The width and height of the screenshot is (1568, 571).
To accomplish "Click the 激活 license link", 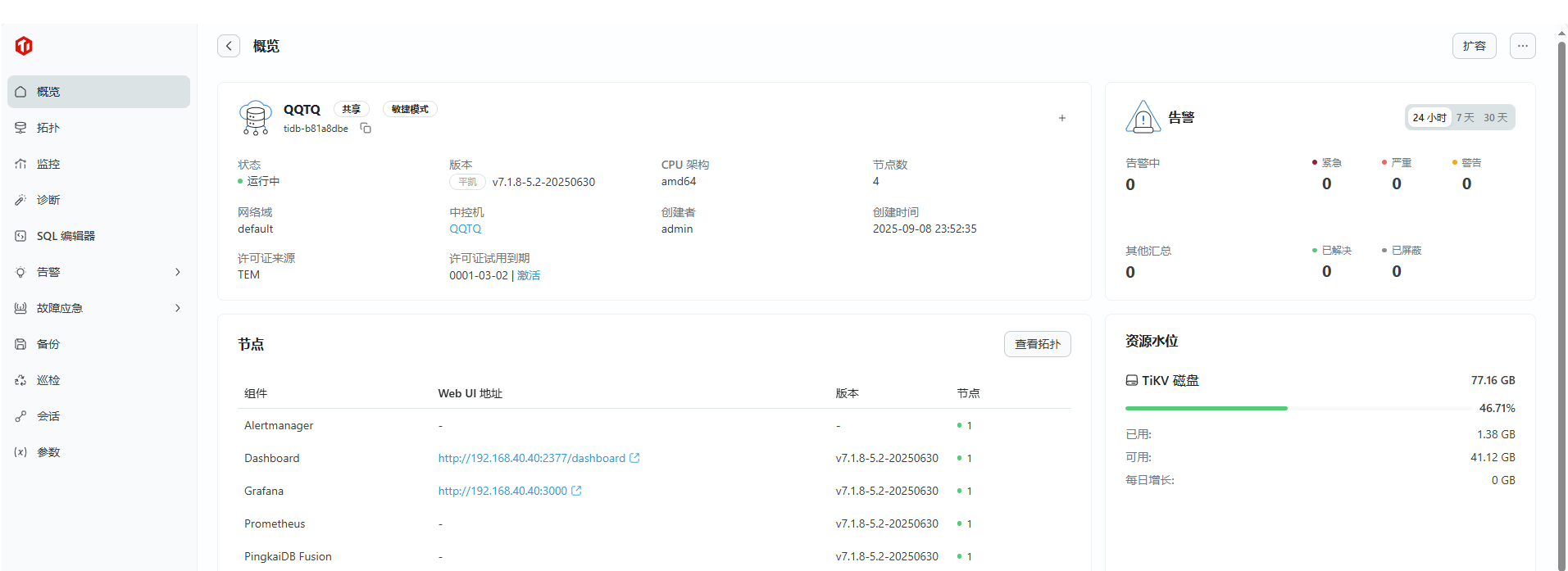I will coord(529,275).
